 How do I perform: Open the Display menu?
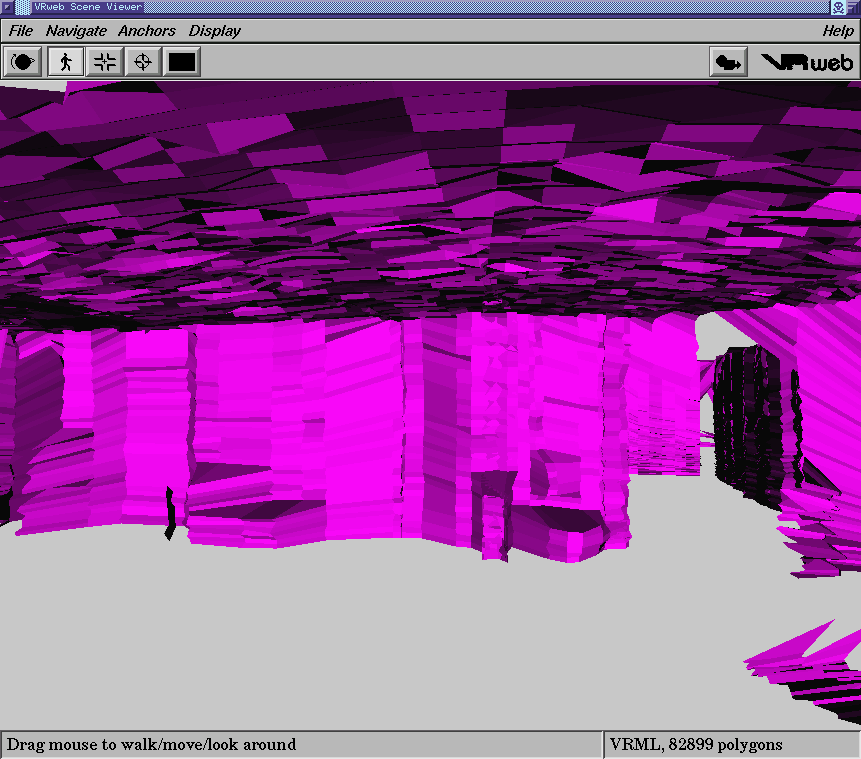pyautogui.click(x=214, y=31)
